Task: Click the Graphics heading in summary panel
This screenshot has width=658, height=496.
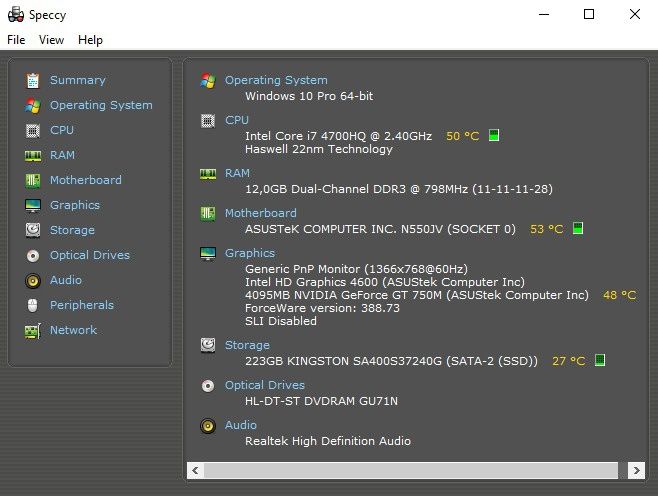Action: tap(250, 253)
